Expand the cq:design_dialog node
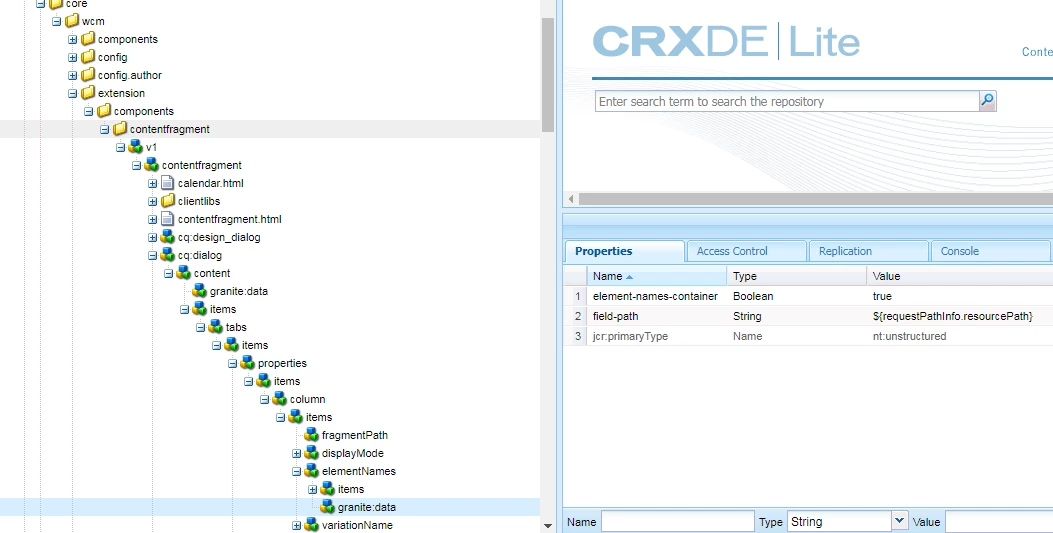This screenshot has height=533, width=1053. (x=152, y=238)
